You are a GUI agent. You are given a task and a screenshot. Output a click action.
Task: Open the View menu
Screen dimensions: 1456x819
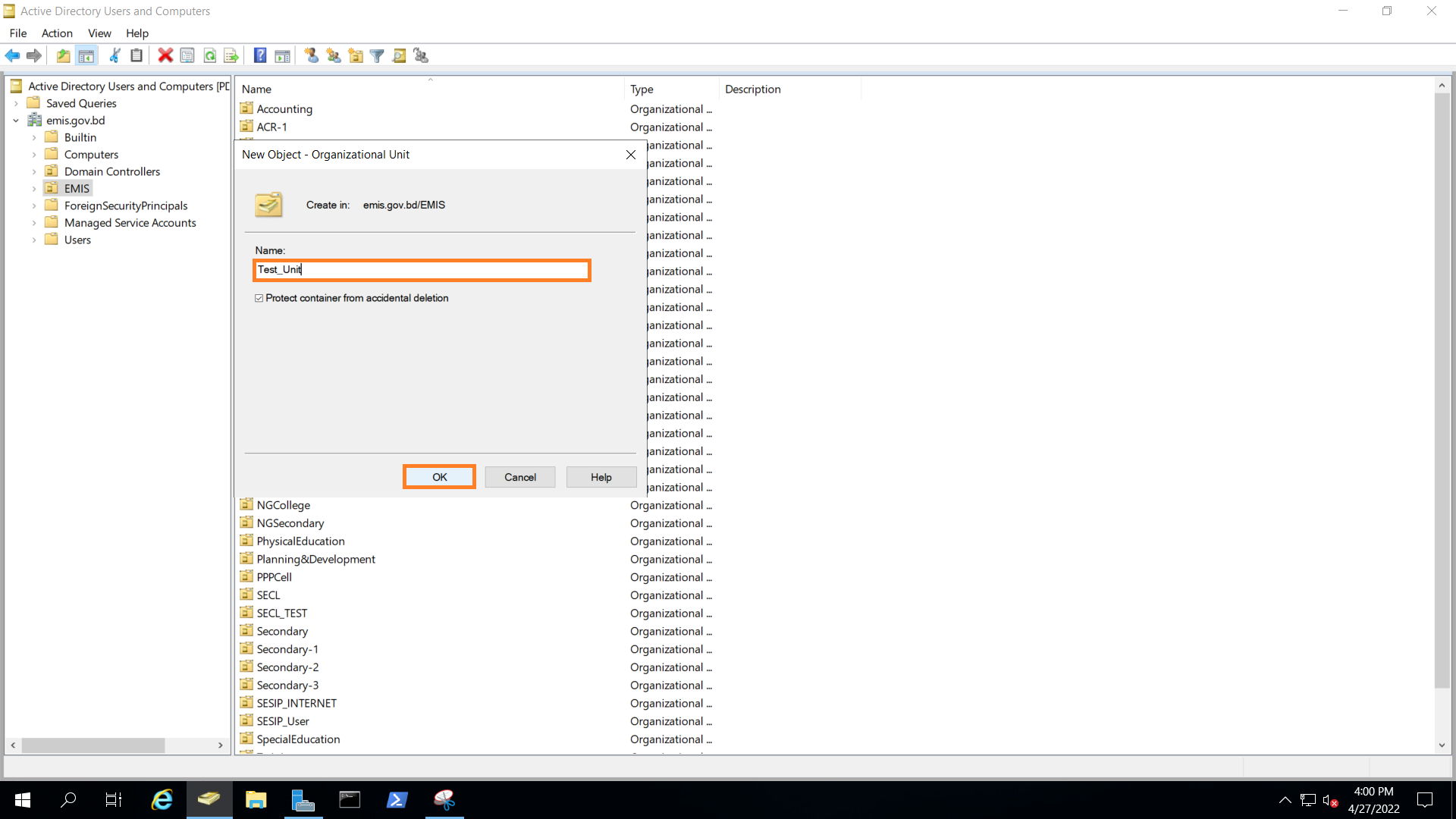pos(99,33)
